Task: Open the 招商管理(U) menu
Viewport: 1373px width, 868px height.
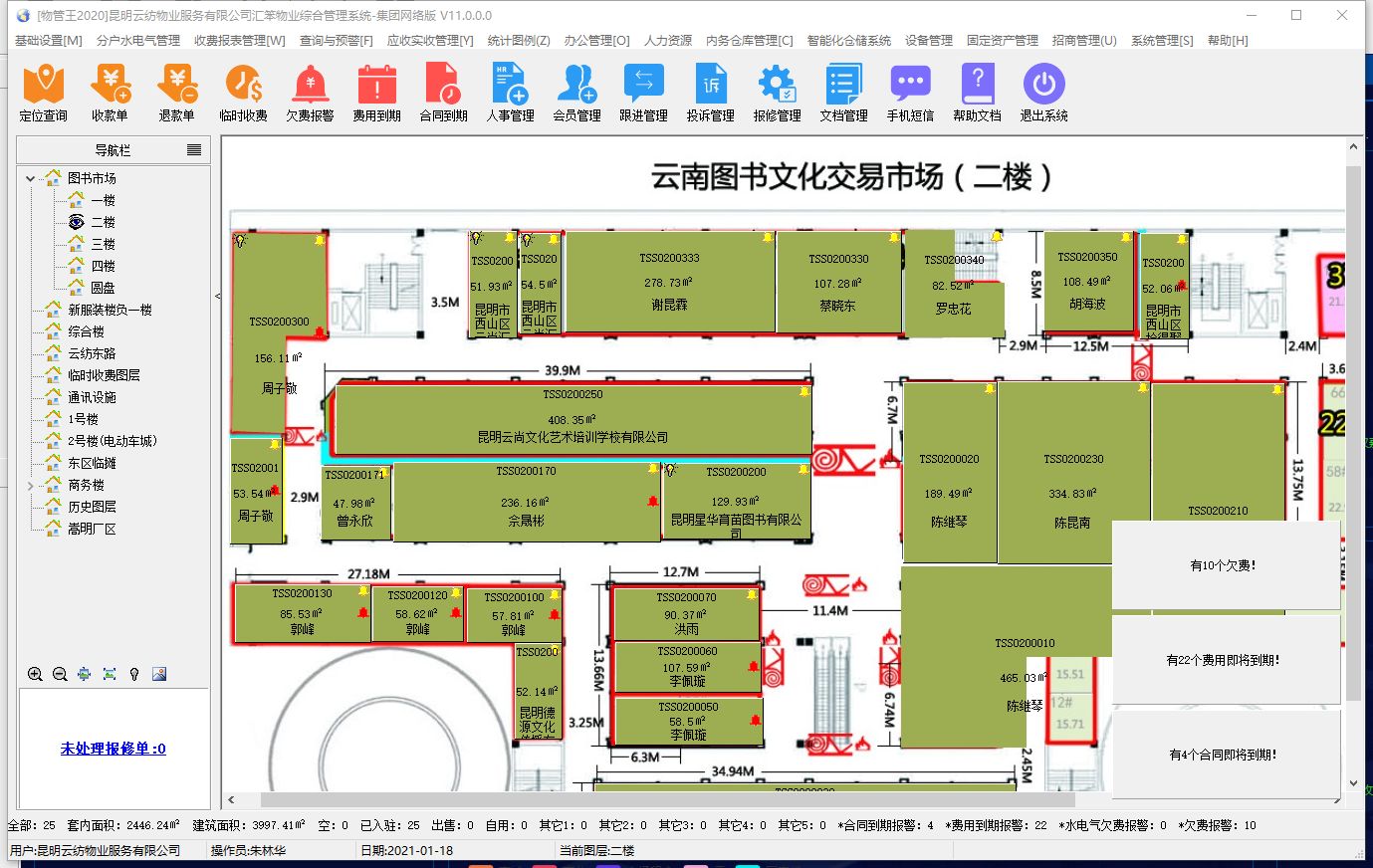Action: (1084, 41)
